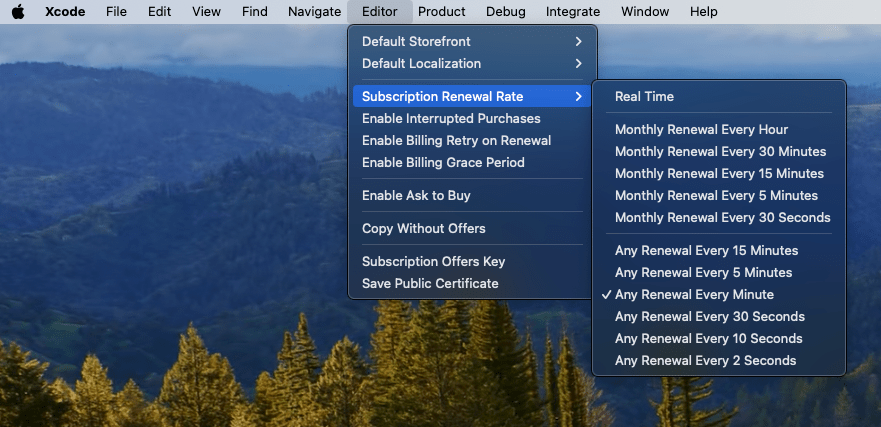Enable the Ask to Buy option
The width and height of the screenshot is (881, 427).
(416, 196)
